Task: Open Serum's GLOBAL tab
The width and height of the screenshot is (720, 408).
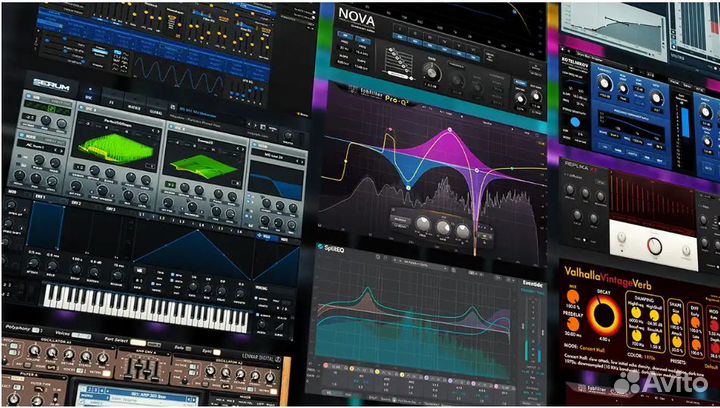Action: coord(156,111)
